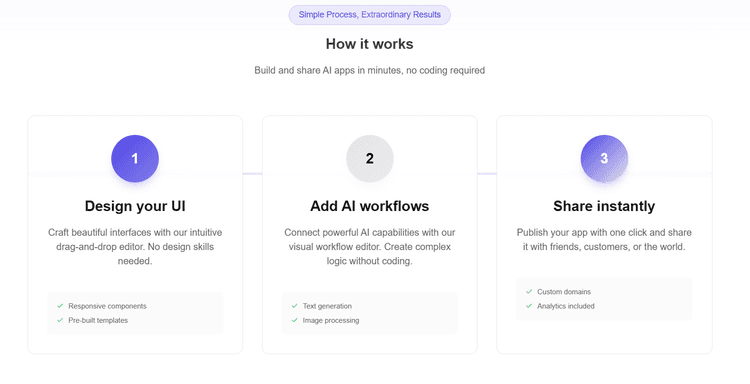
Task: Click the checkmark beside Responsive components
Action: (60, 306)
